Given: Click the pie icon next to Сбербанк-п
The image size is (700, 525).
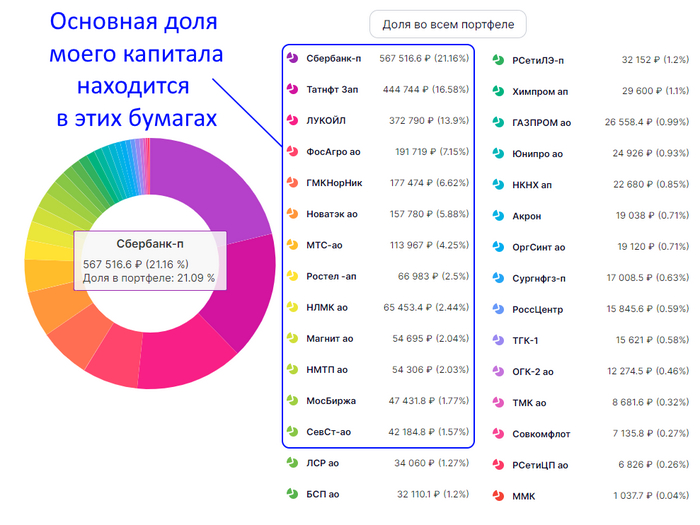Looking at the screenshot, I should tap(292, 58).
